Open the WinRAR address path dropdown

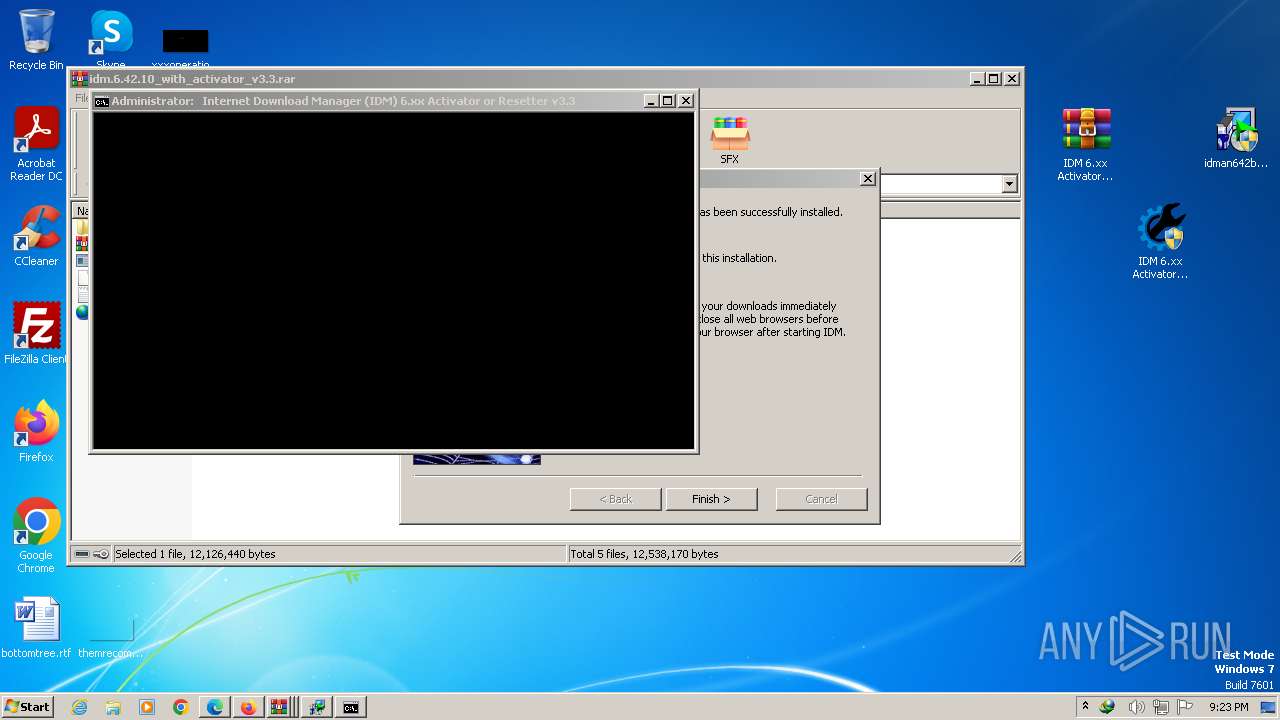pyautogui.click(x=1009, y=184)
